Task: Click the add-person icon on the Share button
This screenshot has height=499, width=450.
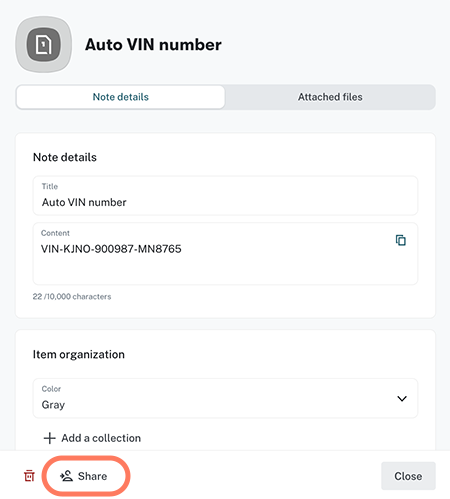Action: click(x=66, y=476)
